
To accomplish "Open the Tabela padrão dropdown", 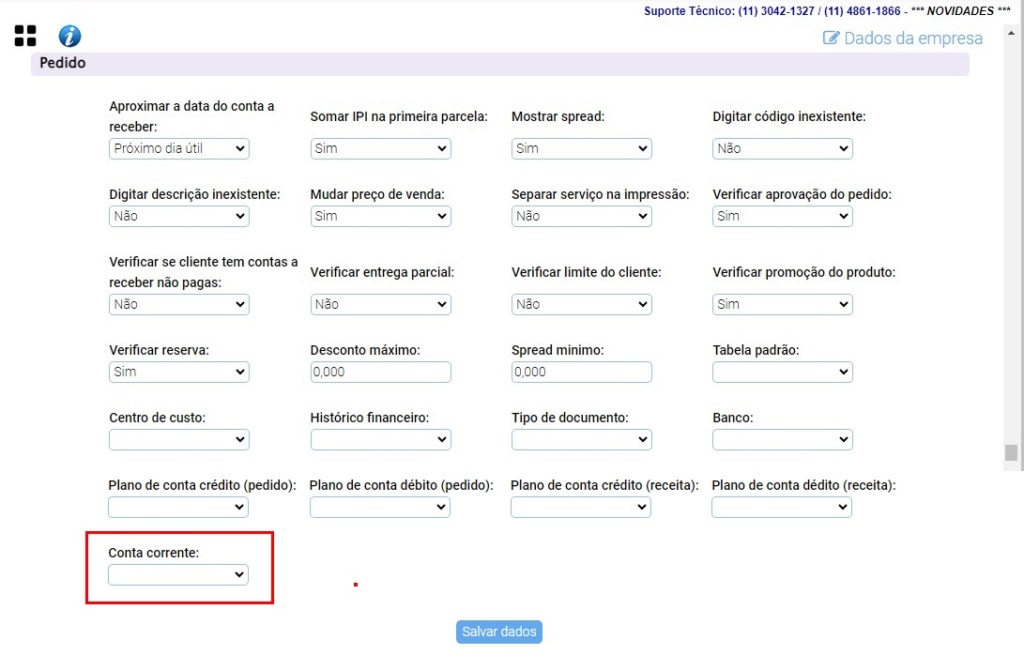I will tap(782, 371).
